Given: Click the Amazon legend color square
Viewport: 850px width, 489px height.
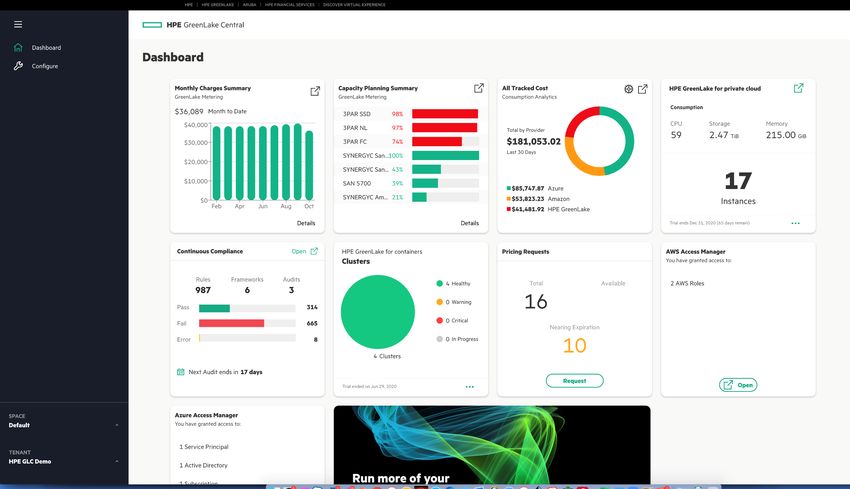Looking at the screenshot, I should point(508,199).
